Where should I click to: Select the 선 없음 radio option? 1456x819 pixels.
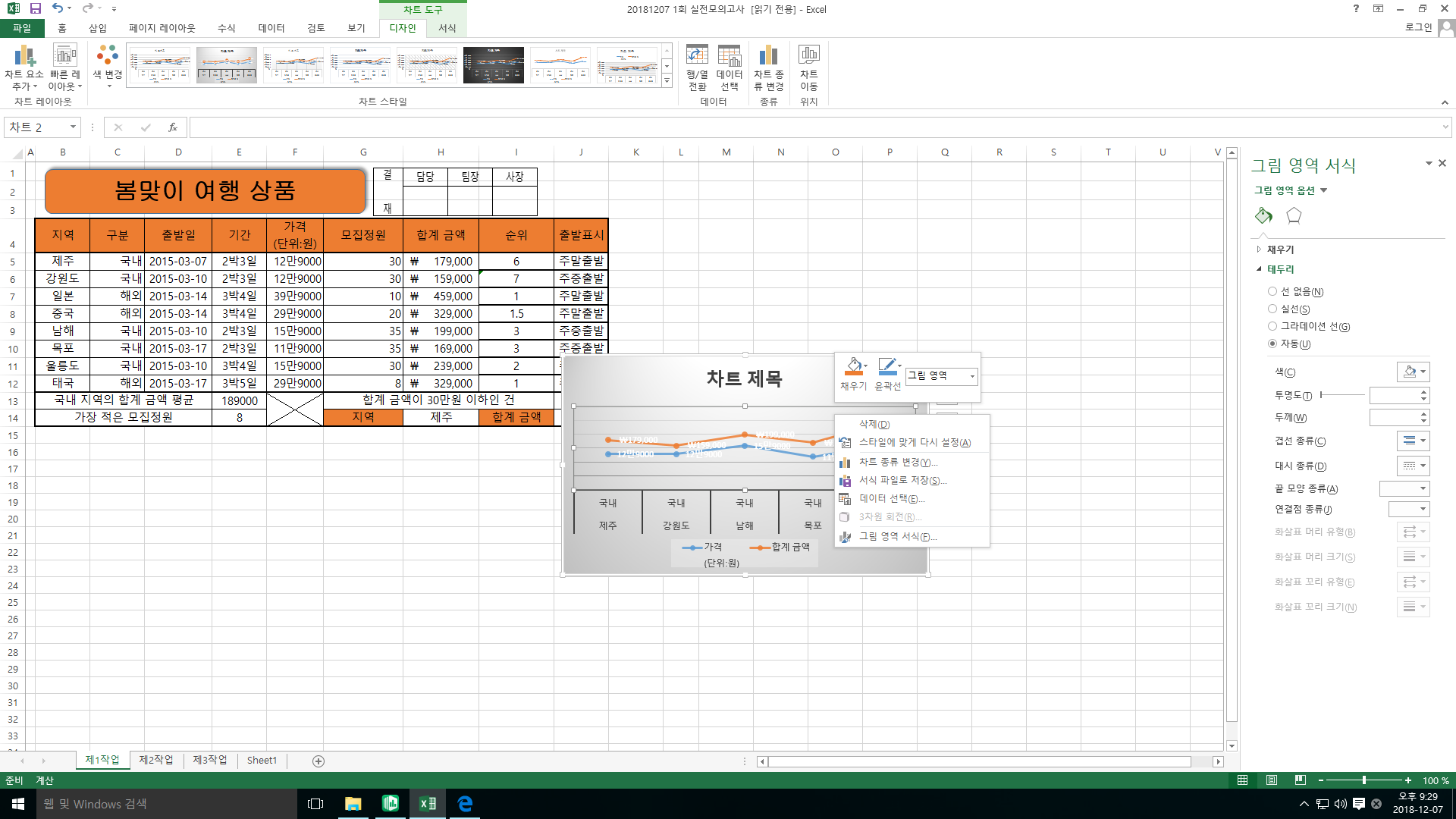(x=1272, y=292)
